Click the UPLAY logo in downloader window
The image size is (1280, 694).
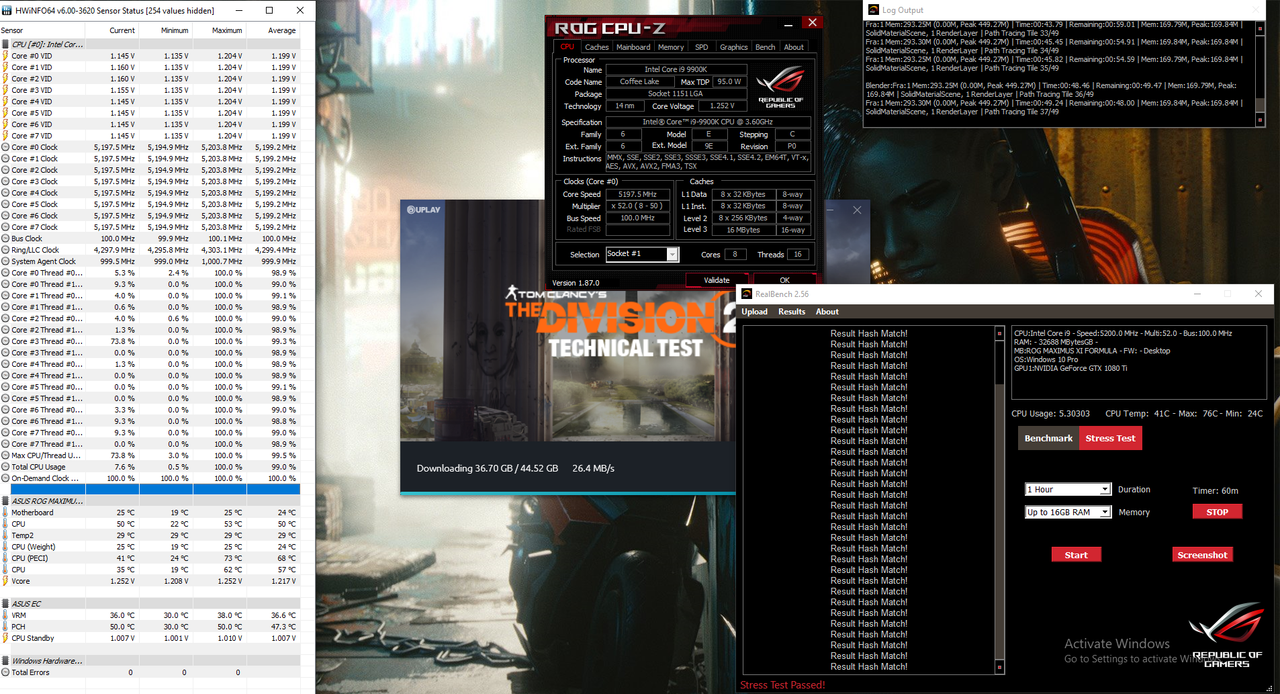click(422, 210)
